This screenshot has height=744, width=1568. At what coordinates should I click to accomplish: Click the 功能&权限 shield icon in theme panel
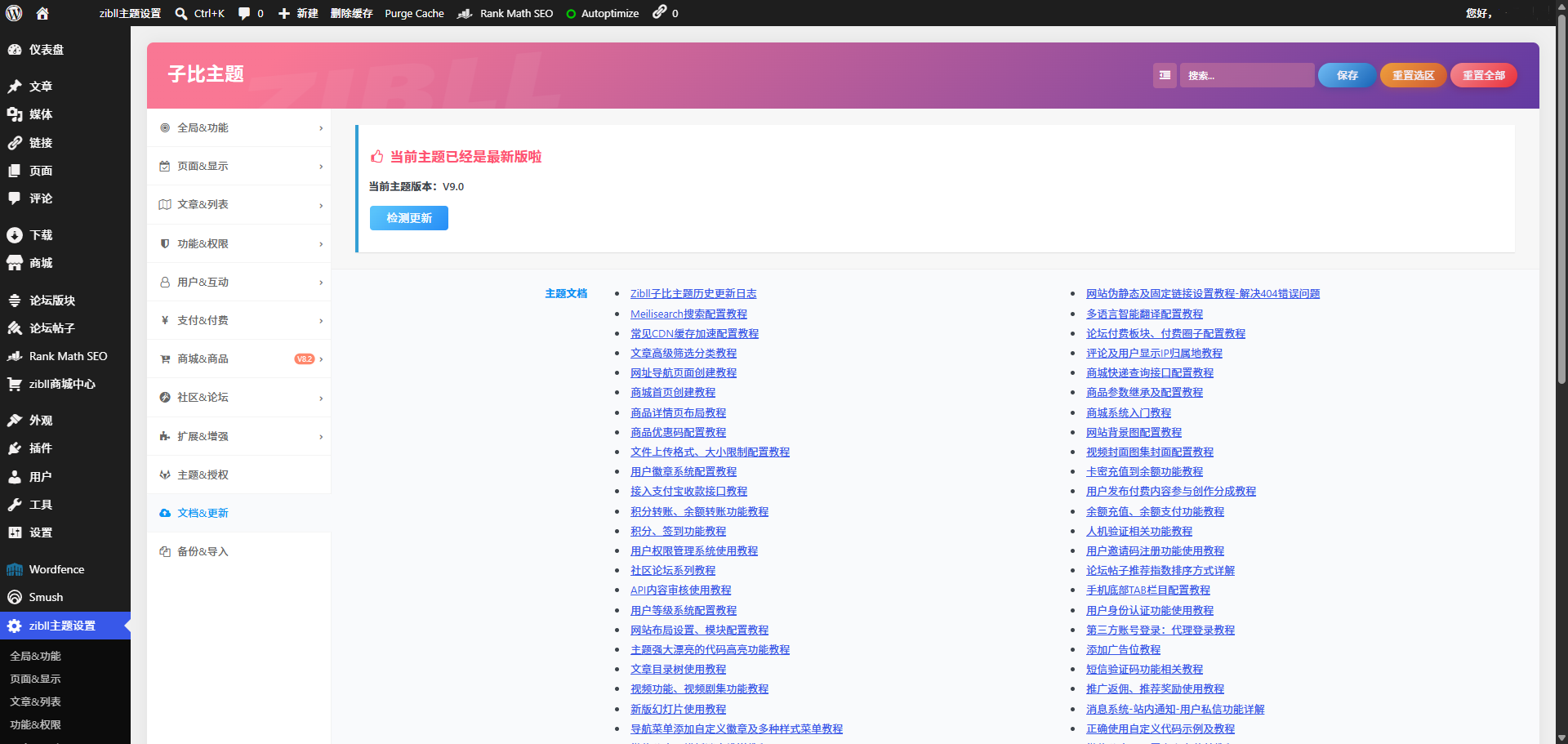[165, 243]
